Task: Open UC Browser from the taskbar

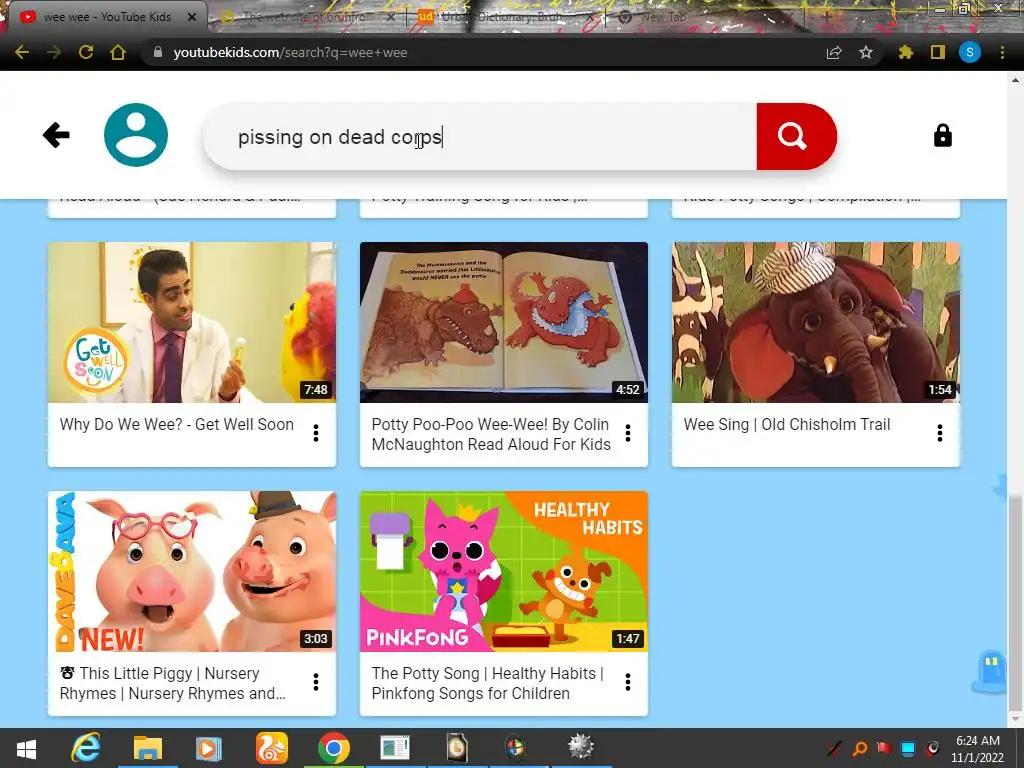Action: click(271, 748)
